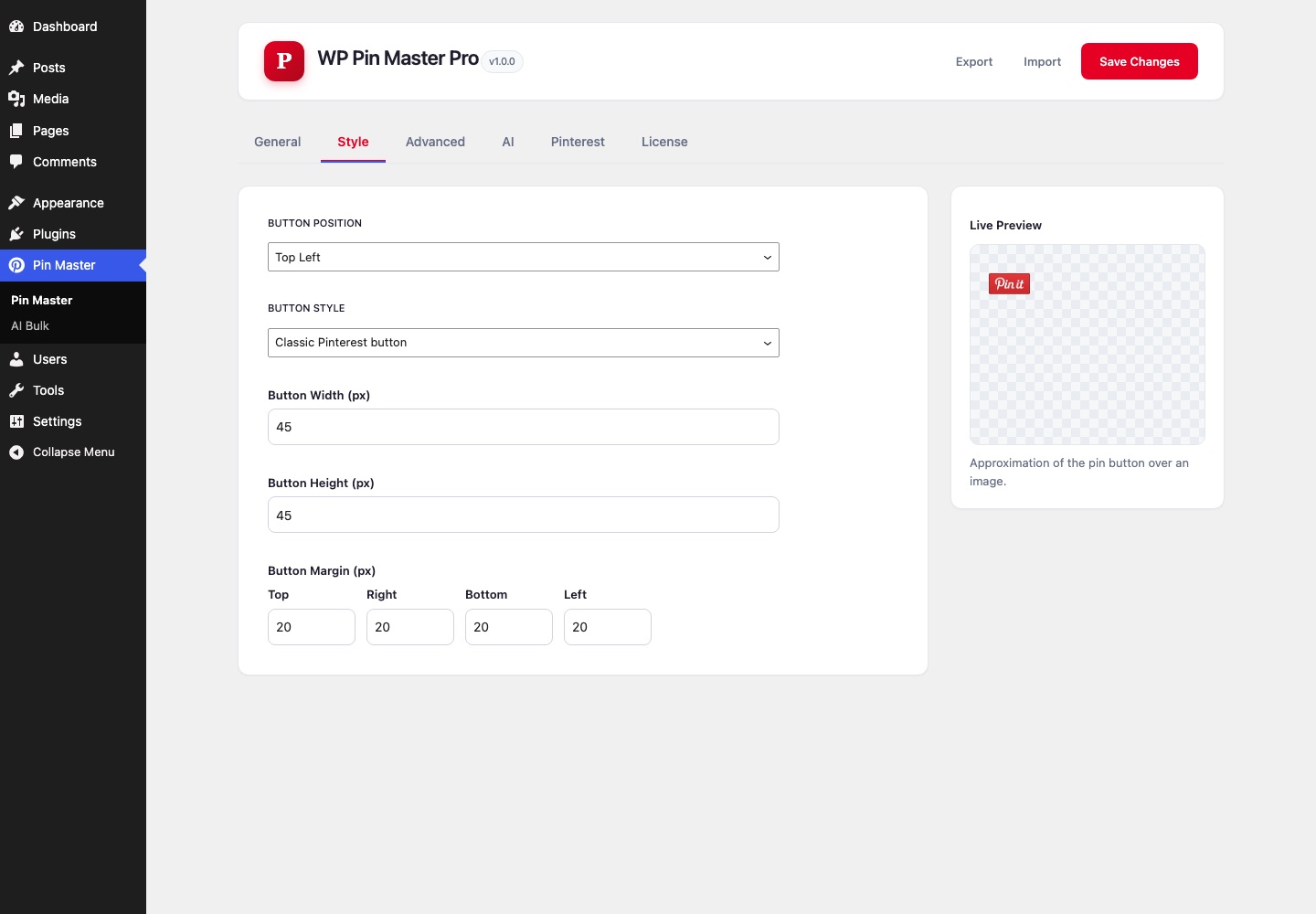The width and height of the screenshot is (1316, 914).
Task: Click the Top margin input
Action: 312,627
